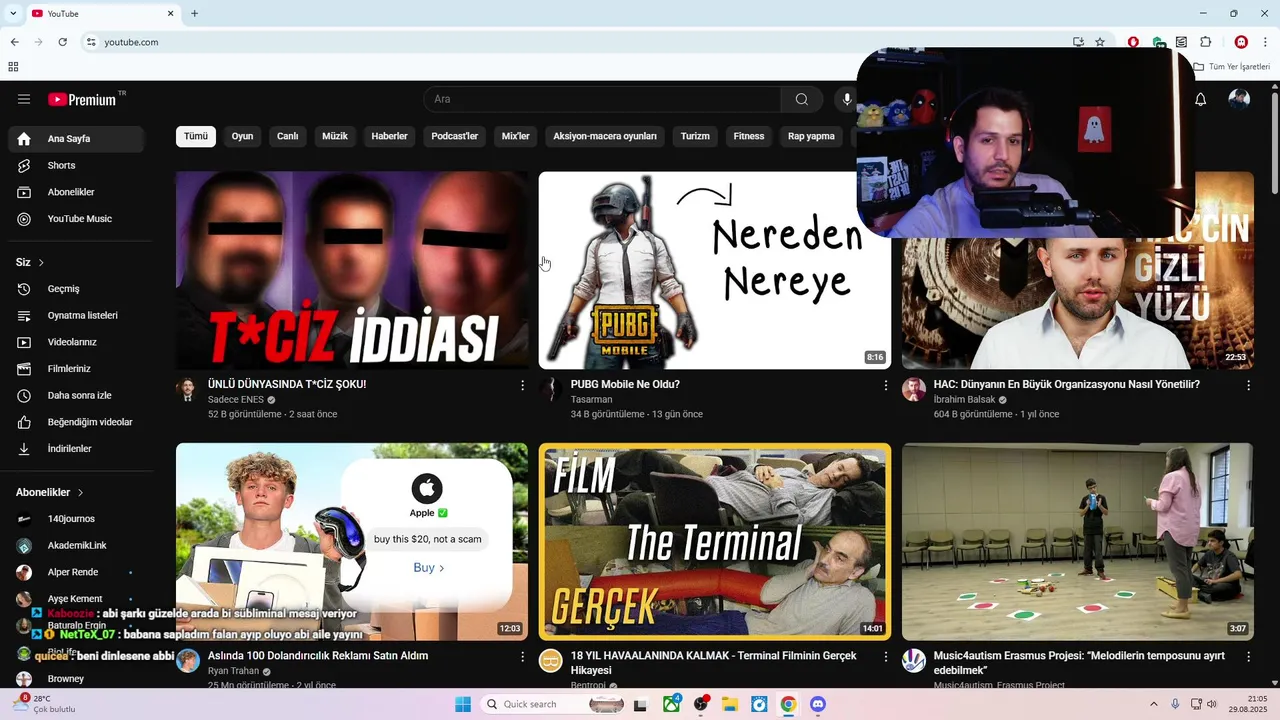Open the Chrome apps grid shortcut
The image size is (1280, 720).
pyautogui.click(x=13, y=67)
